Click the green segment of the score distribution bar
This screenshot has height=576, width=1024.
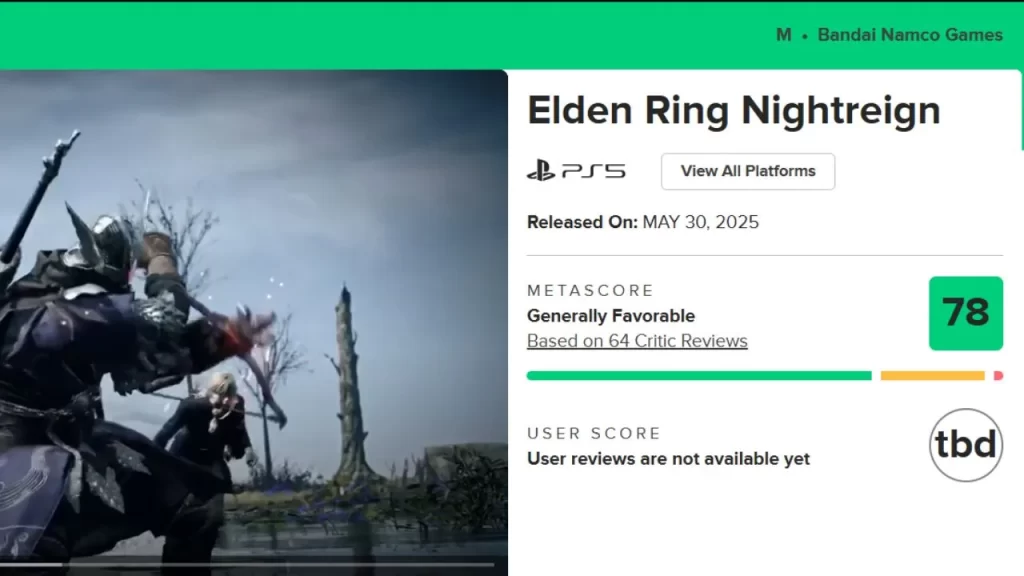[x=700, y=375]
